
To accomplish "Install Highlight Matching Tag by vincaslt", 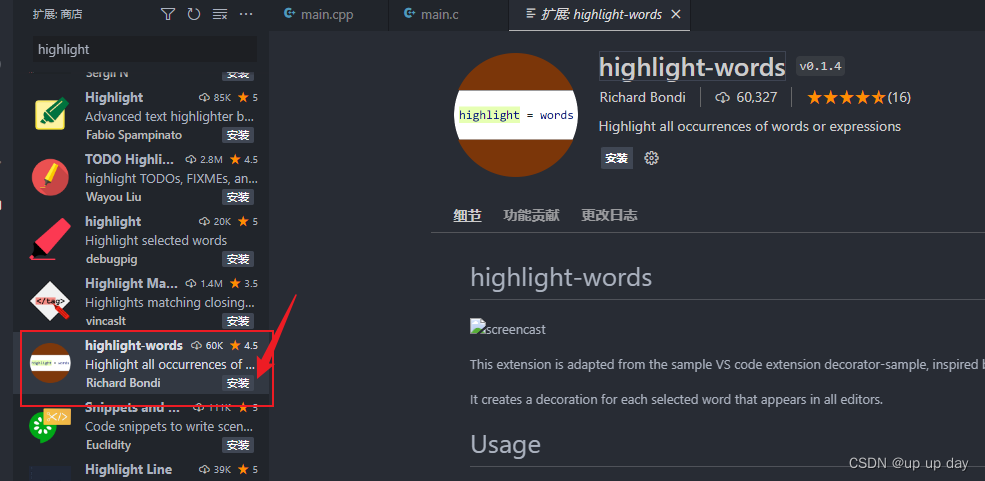I will tap(238, 321).
